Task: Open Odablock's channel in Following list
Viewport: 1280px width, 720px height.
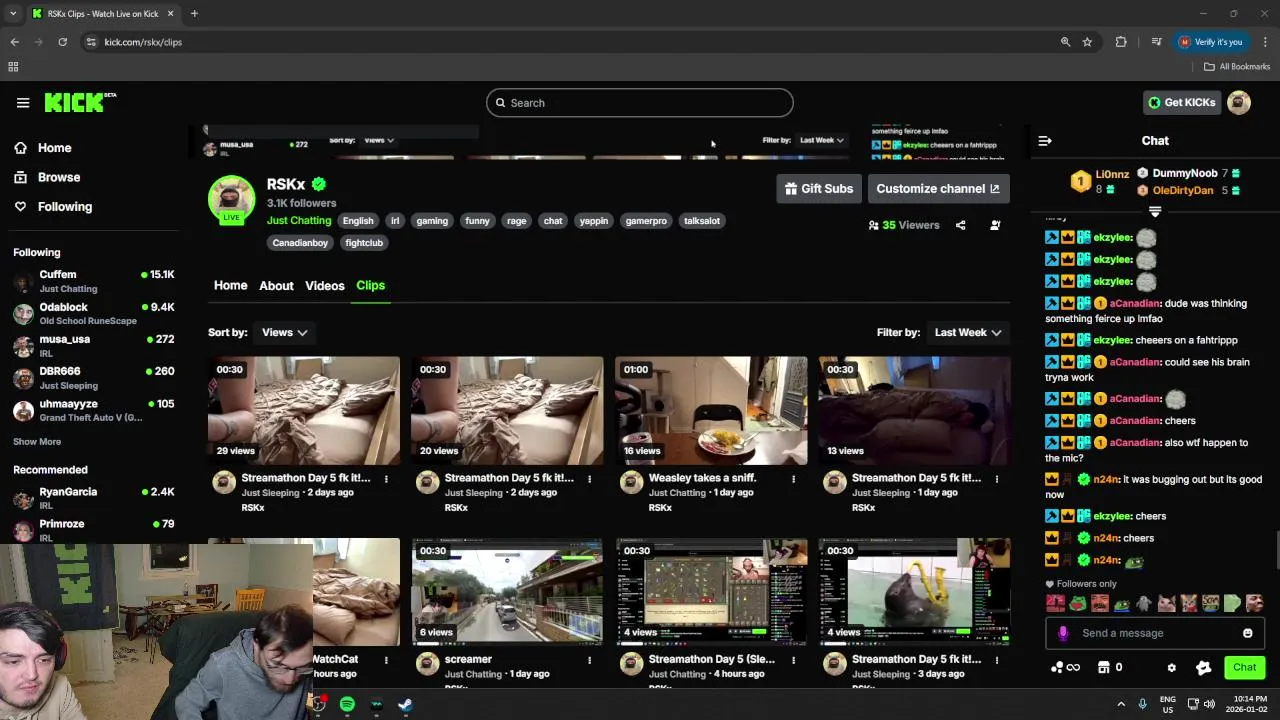Action: click(94, 314)
